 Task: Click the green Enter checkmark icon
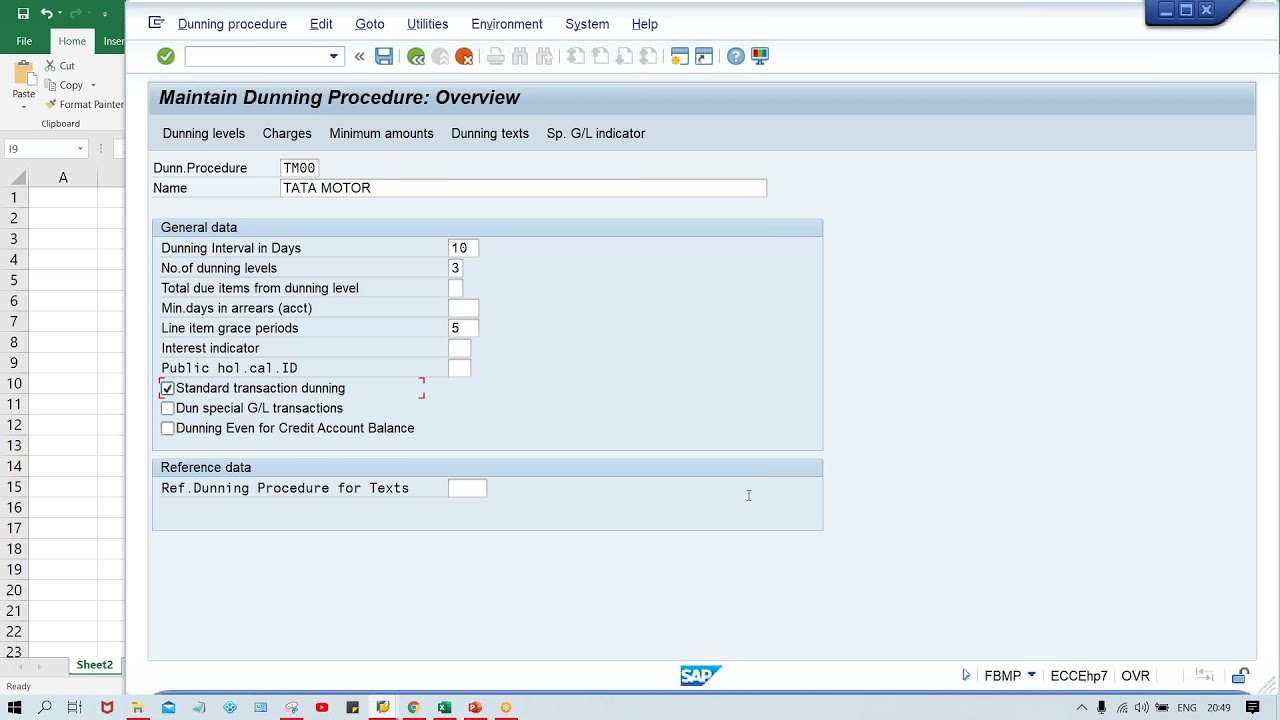(166, 56)
